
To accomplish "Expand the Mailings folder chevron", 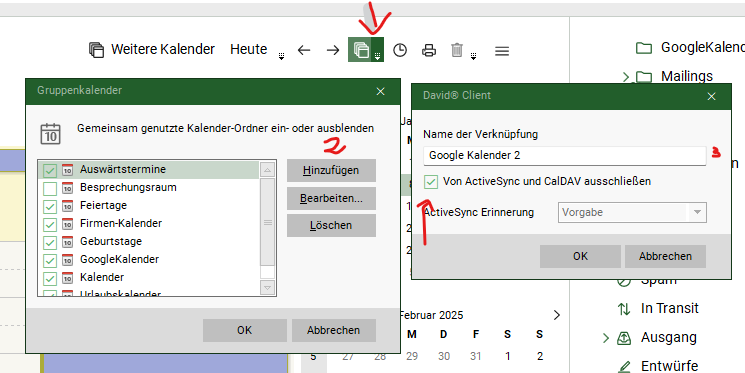I will [x=626, y=77].
